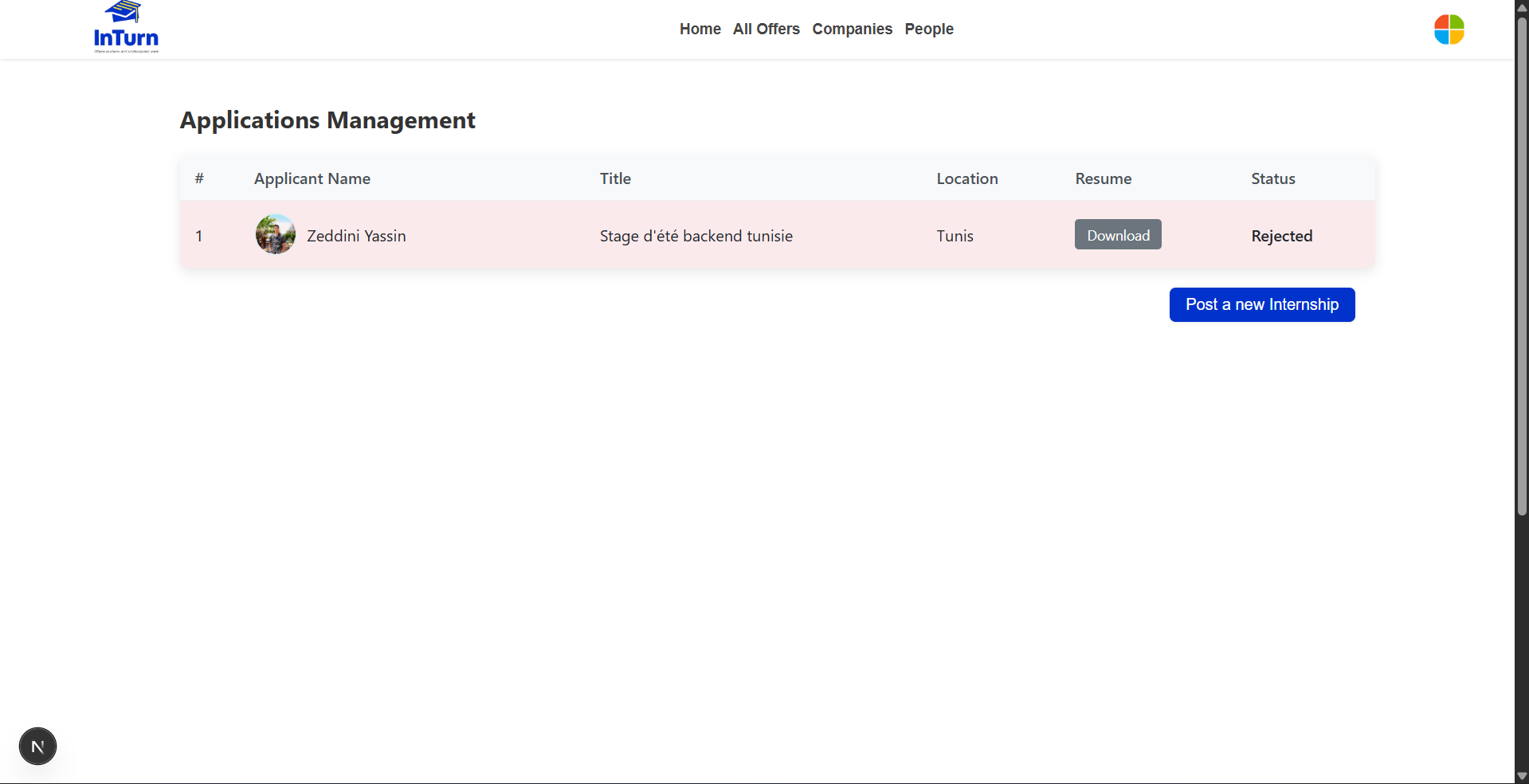Click the Applicant Name column header
This screenshot has width=1529, height=784.
[312, 179]
